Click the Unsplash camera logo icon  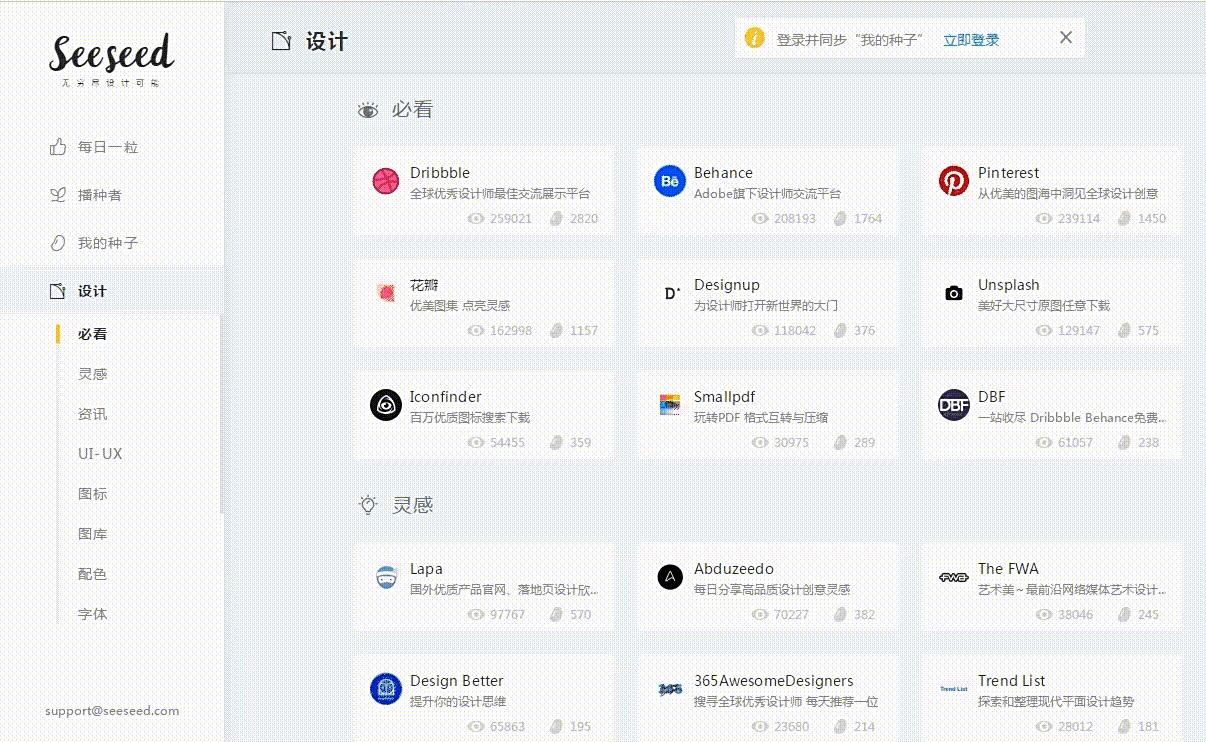[x=953, y=293]
